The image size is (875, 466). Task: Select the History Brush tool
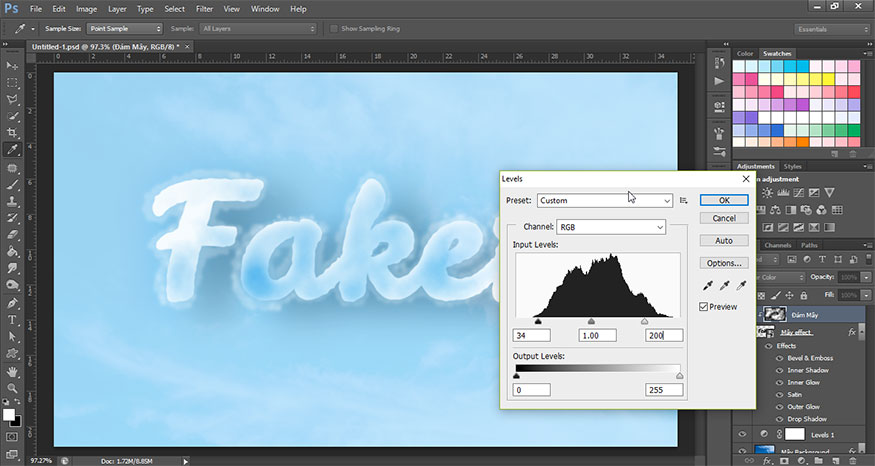tap(12, 218)
